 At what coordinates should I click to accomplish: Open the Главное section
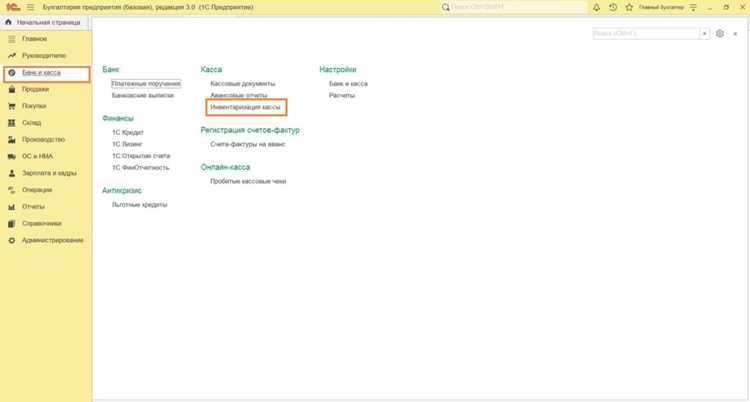coord(34,39)
